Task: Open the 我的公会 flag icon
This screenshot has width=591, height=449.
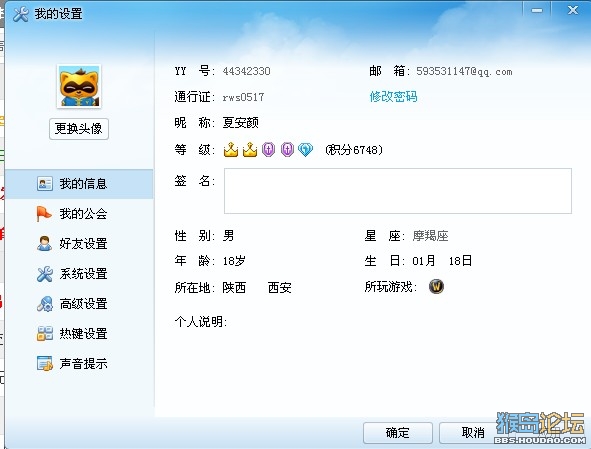Action: (44, 214)
